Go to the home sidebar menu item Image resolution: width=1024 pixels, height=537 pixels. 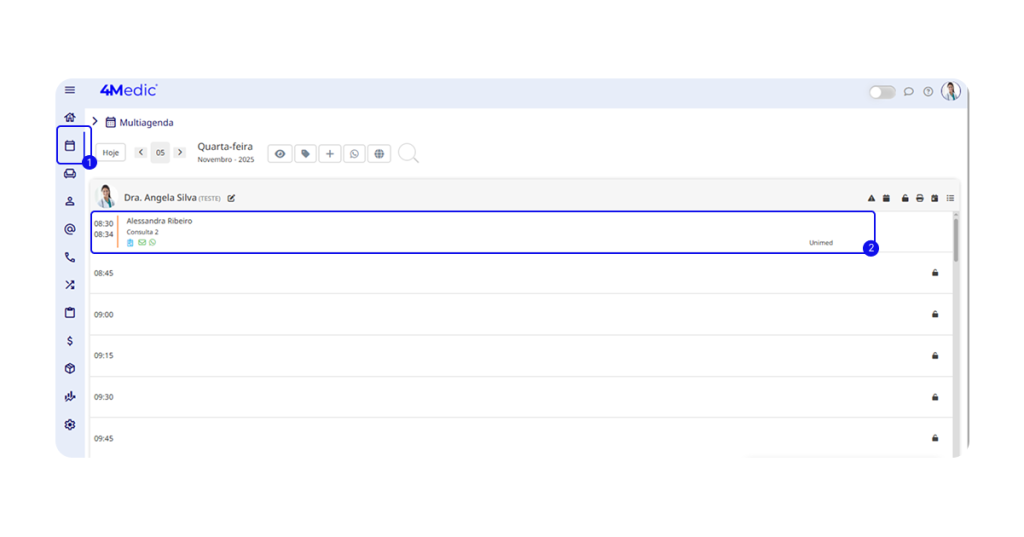click(70, 118)
